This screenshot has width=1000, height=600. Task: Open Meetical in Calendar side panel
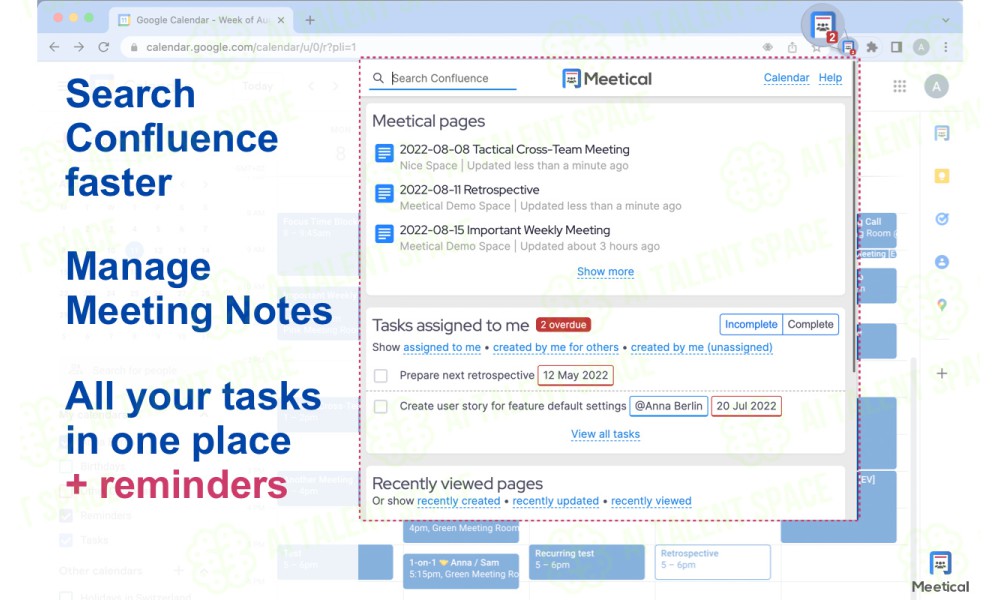941,133
